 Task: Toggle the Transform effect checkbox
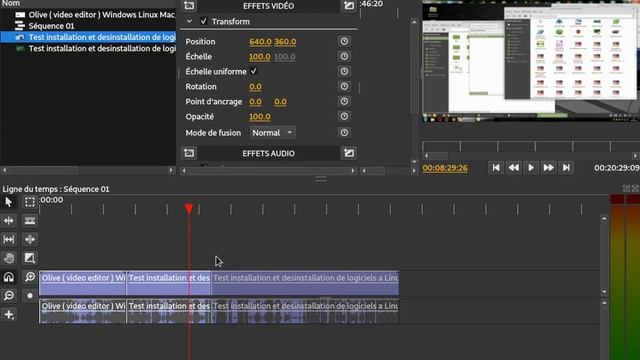203,21
